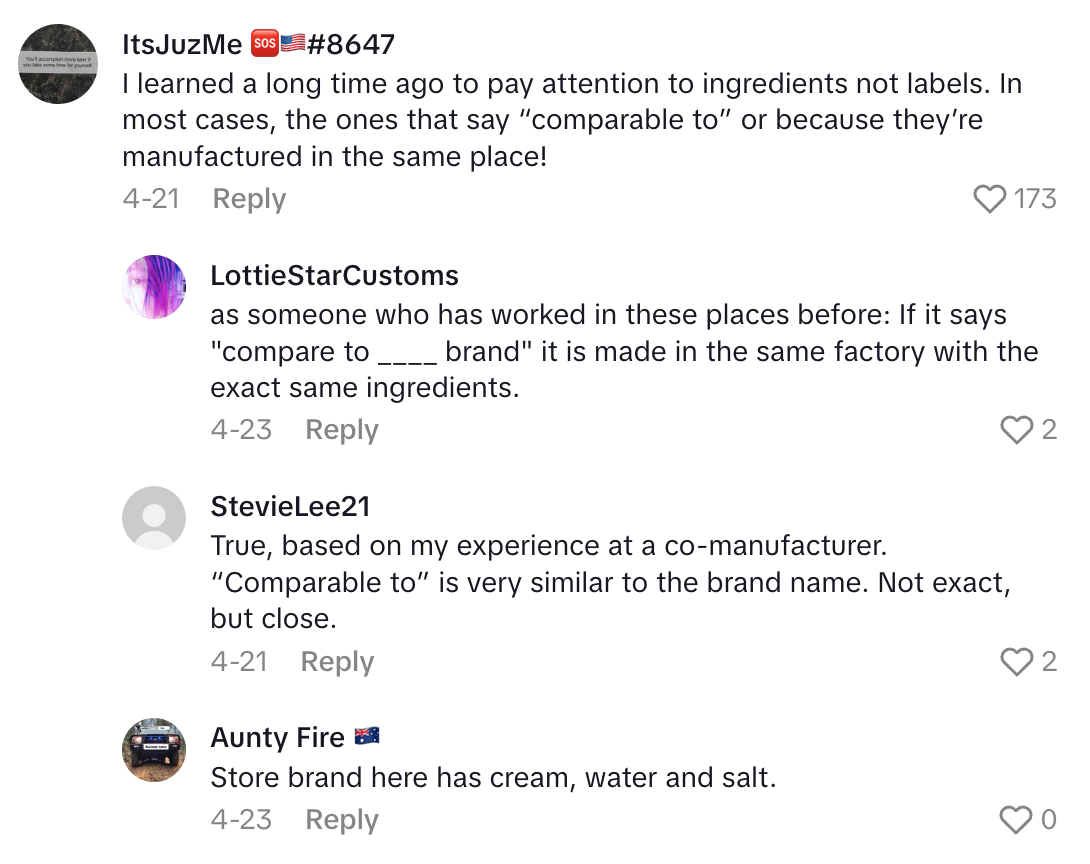1090x864 pixels.
Task: Open ItsJuzMe's username link
Action: click(180, 43)
